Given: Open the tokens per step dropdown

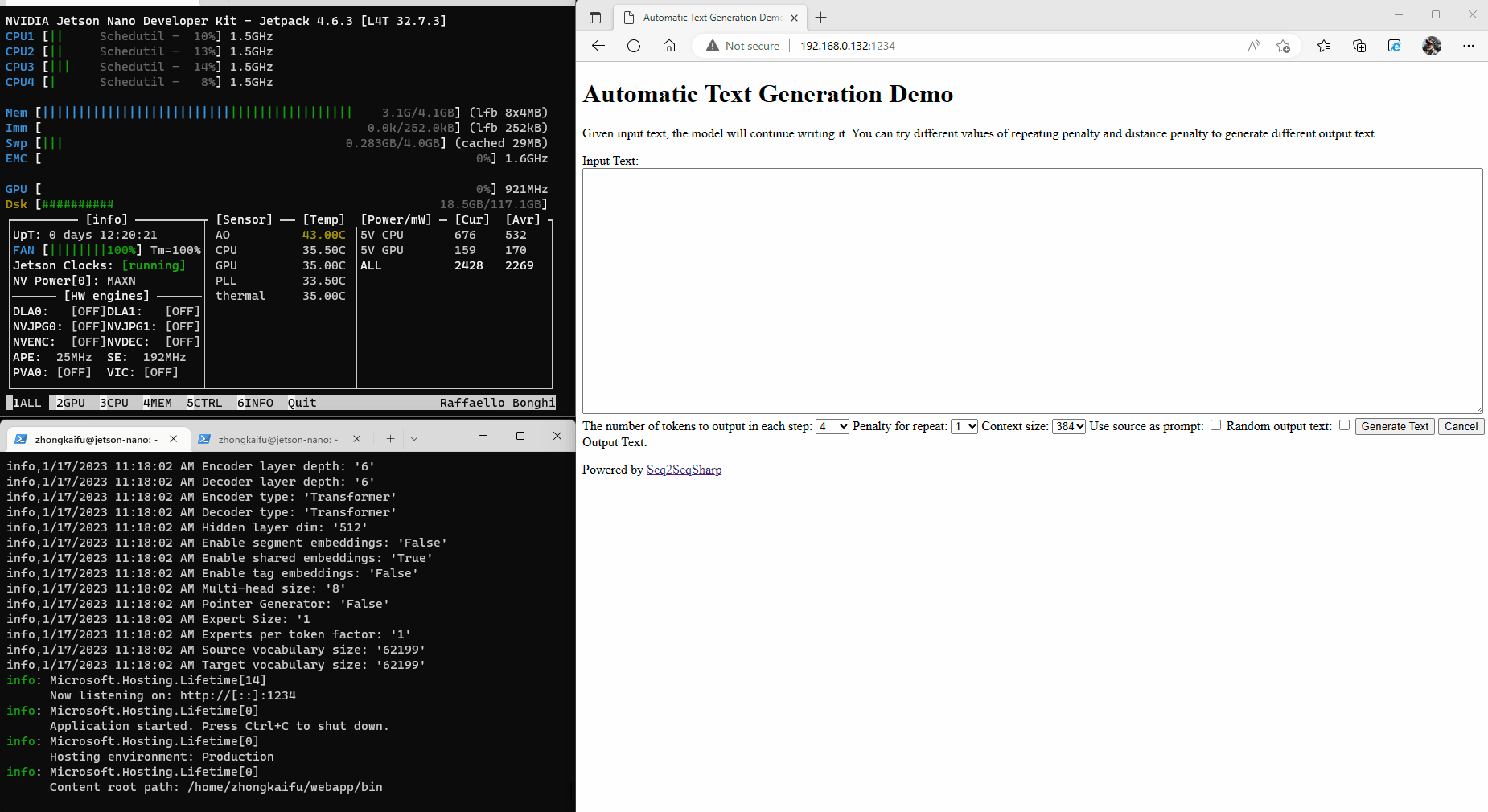Looking at the screenshot, I should tap(832, 426).
